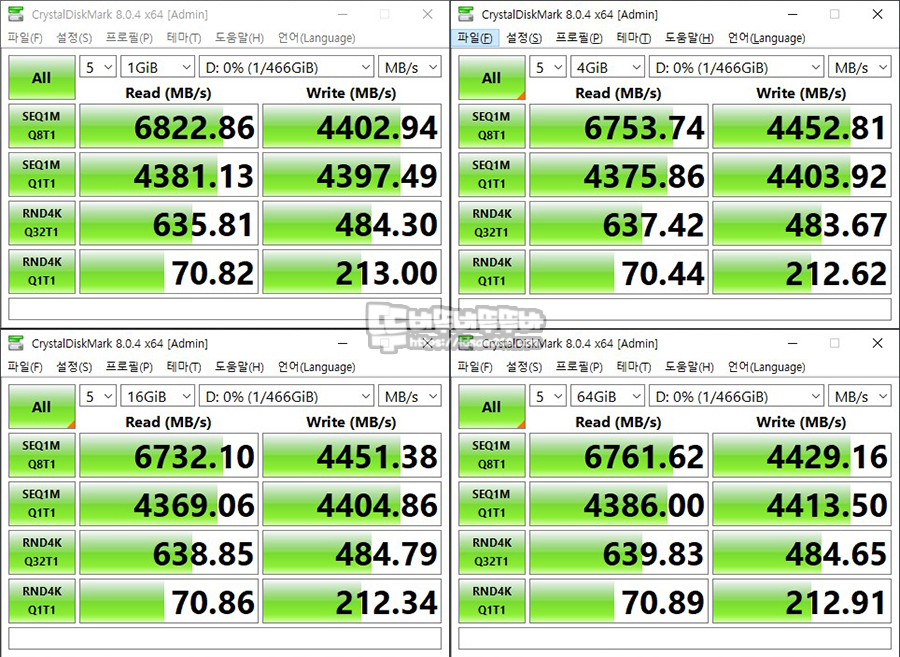
Task: Open the 16GiB test size dropdown
Action: (x=158, y=396)
